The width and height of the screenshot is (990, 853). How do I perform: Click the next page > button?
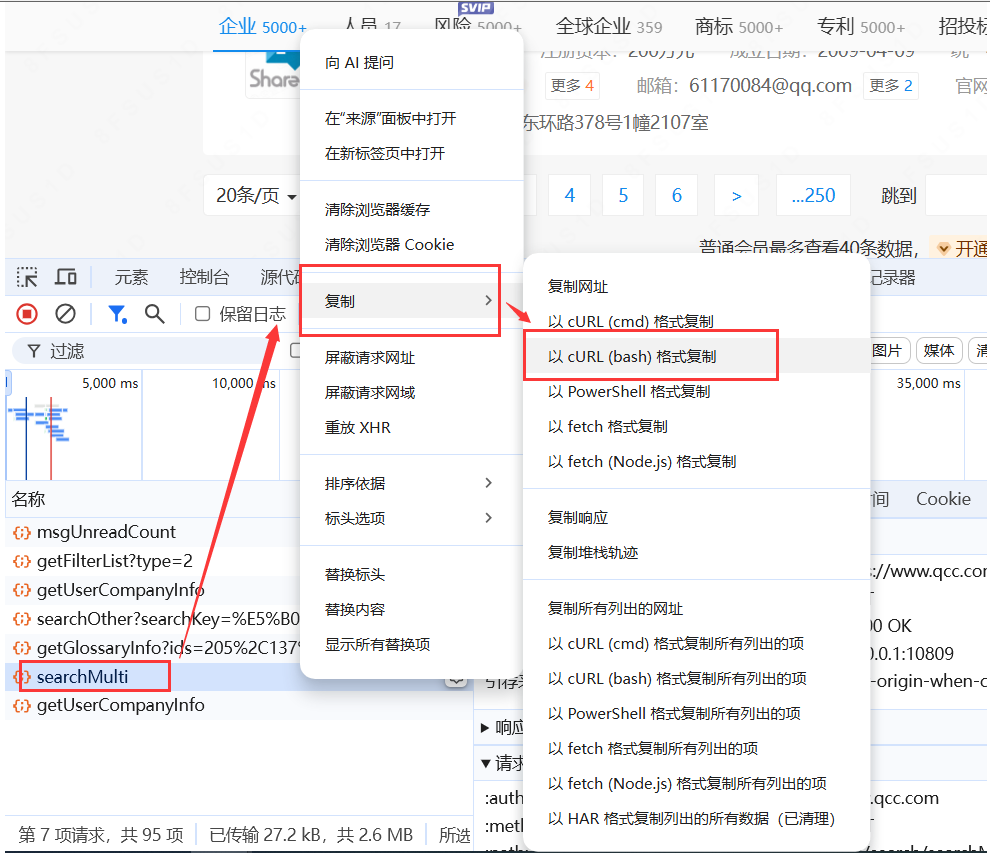[736, 195]
